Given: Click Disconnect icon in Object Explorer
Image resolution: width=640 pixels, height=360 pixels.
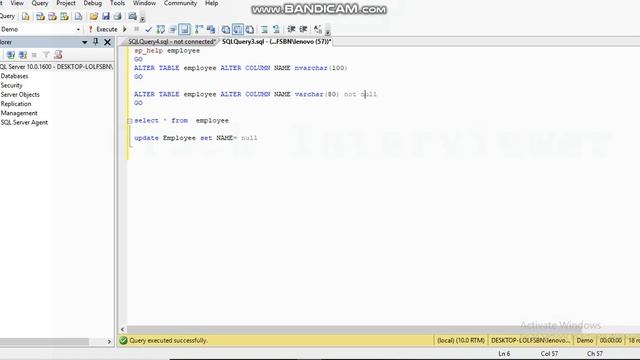Looking at the screenshot, I should (x=23, y=55).
